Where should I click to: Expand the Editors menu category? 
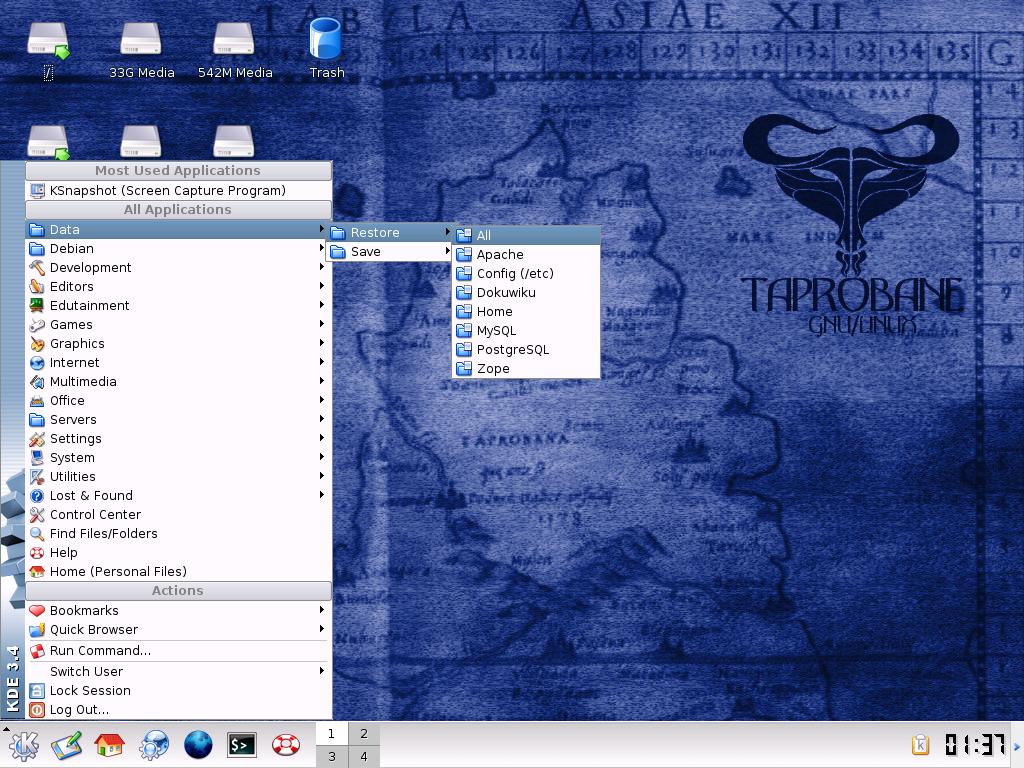(x=178, y=286)
